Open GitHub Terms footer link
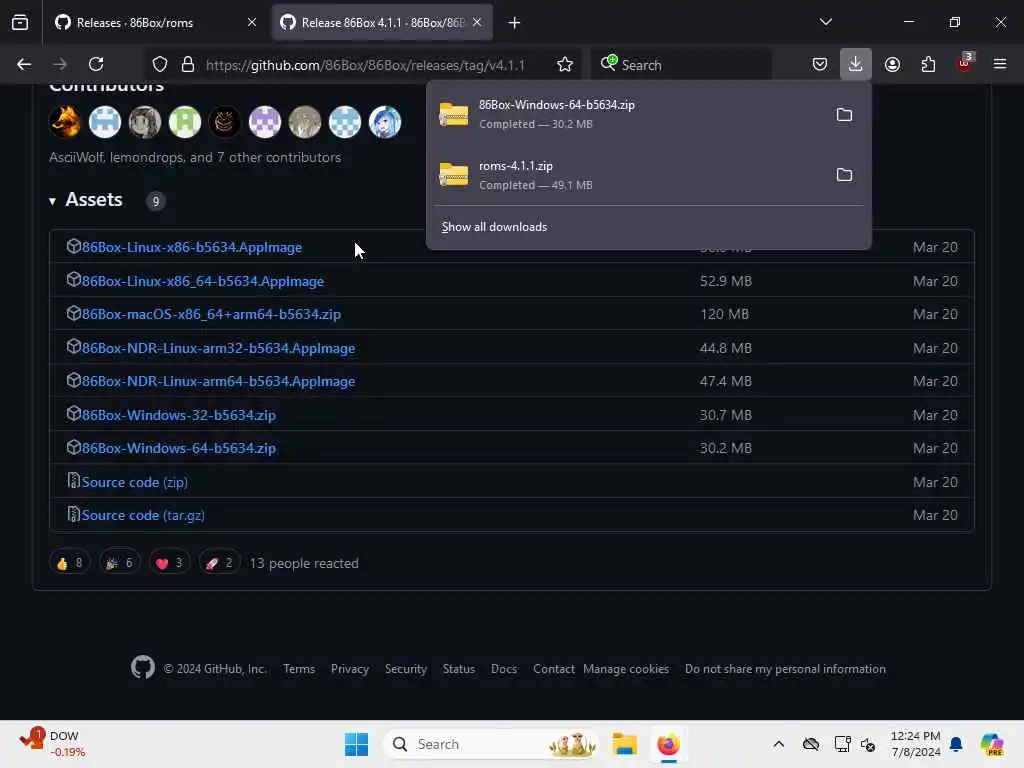The width and height of the screenshot is (1024, 768). tap(298, 669)
